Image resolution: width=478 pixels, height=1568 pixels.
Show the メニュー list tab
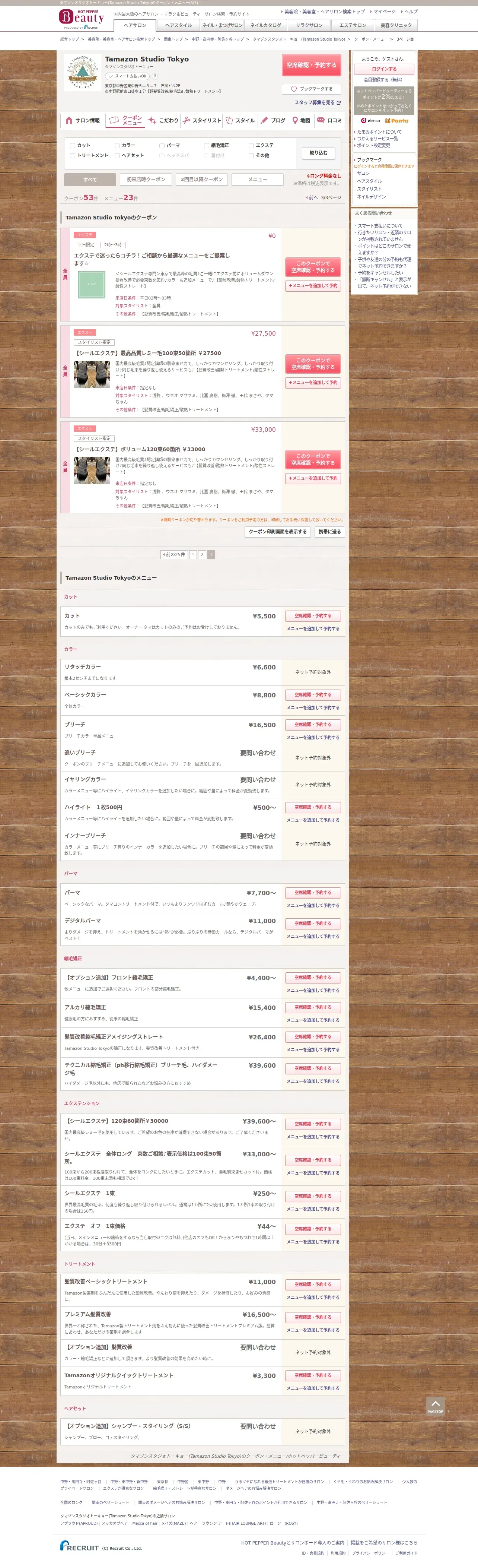[x=258, y=180]
